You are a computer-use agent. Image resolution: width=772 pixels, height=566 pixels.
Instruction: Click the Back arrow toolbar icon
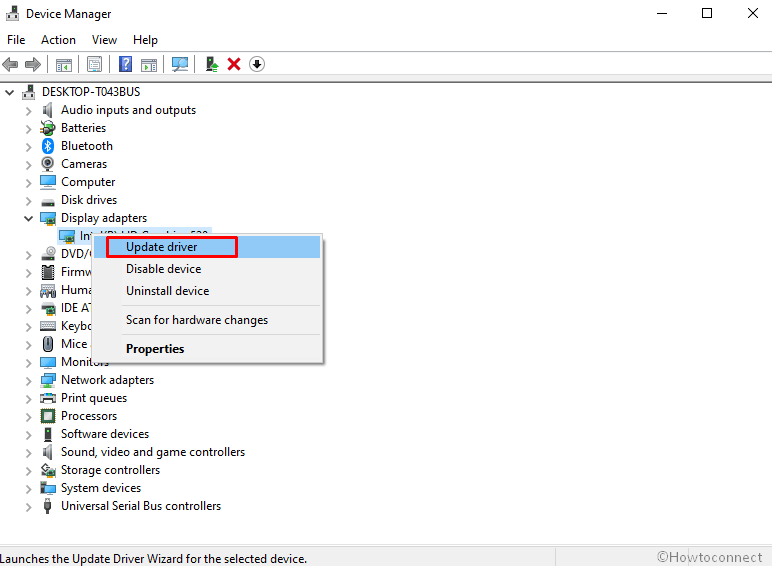[10, 64]
